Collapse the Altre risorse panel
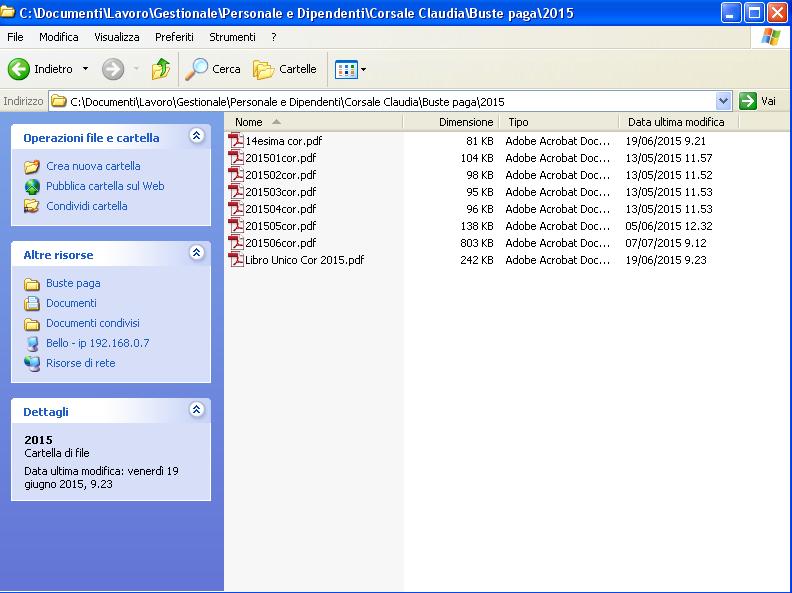Viewport: 792px width, 593px height. pyautogui.click(x=196, y=254)
